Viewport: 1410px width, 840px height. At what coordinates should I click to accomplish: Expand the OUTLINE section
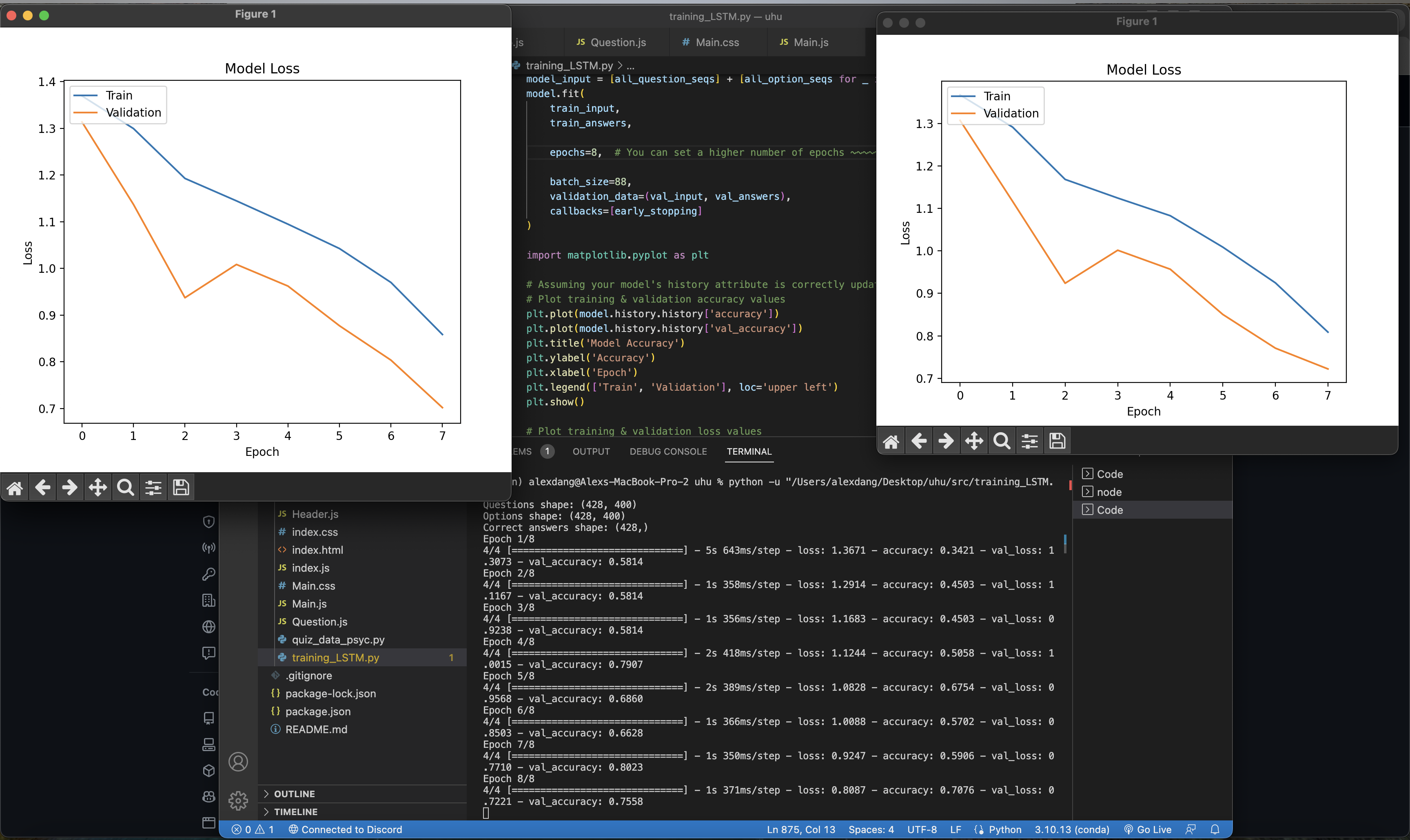pos(295,794)
